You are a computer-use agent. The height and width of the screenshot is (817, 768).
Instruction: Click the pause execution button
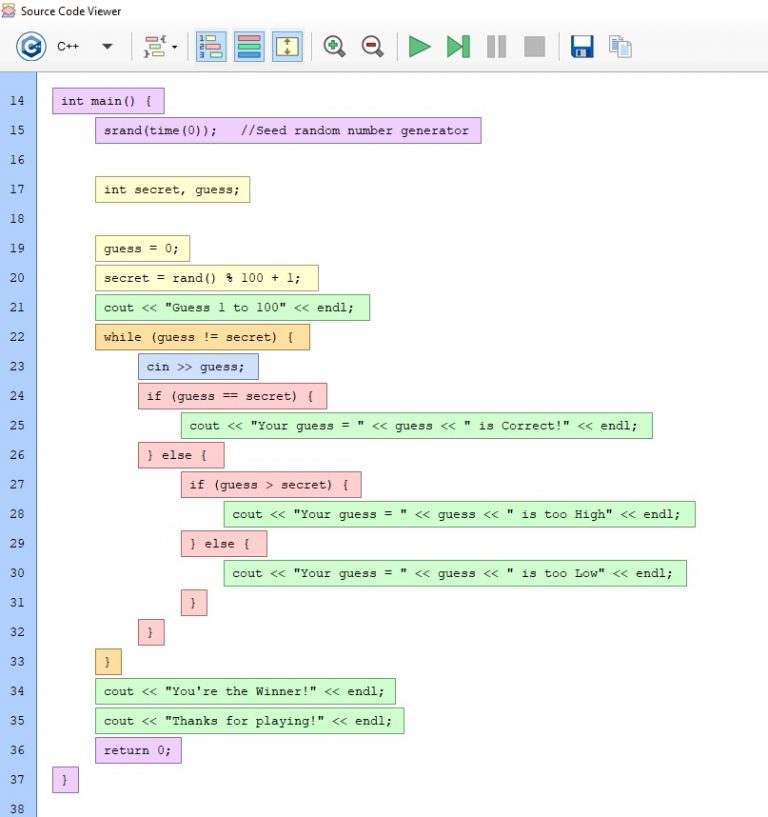point(497,46)
